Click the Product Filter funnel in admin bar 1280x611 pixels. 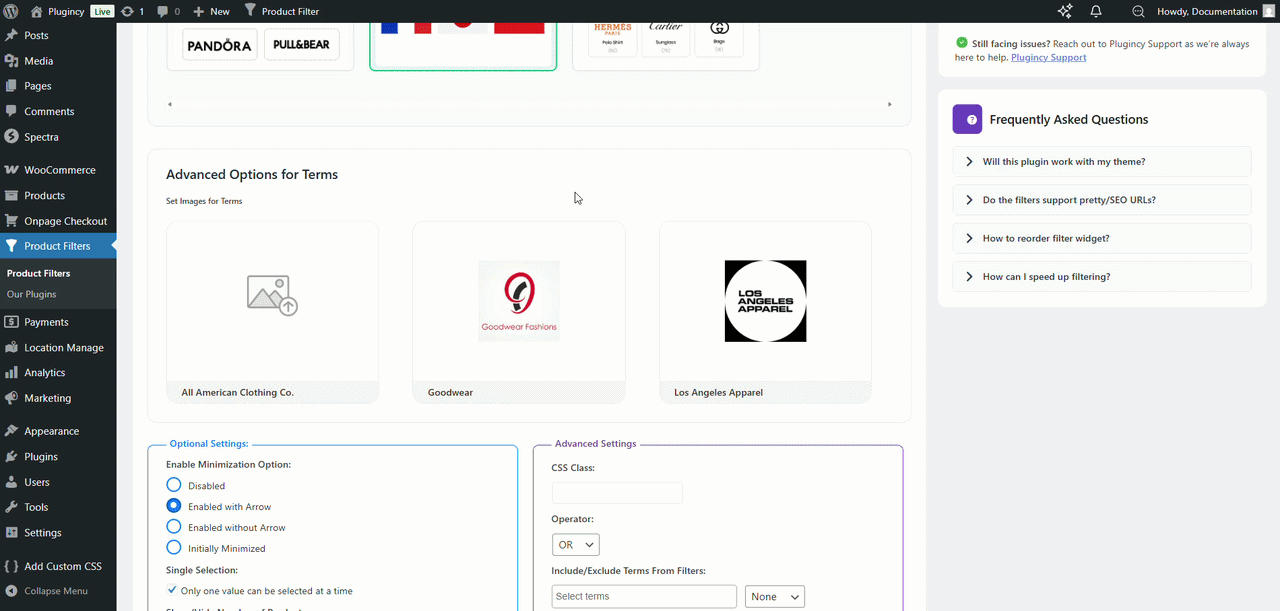pos(250,11)
